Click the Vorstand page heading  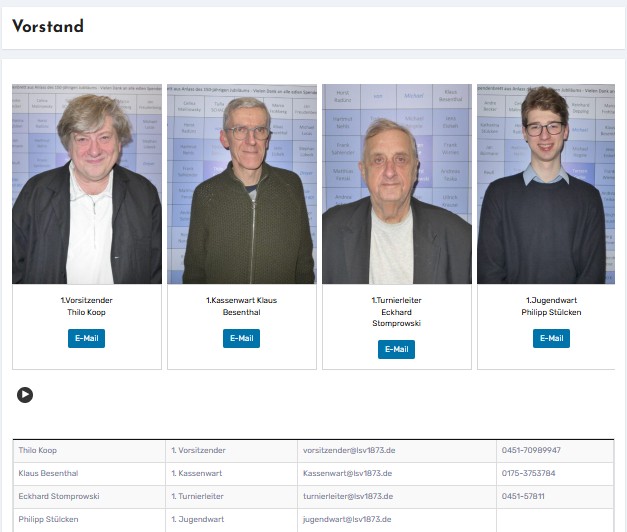click(48, 27)
